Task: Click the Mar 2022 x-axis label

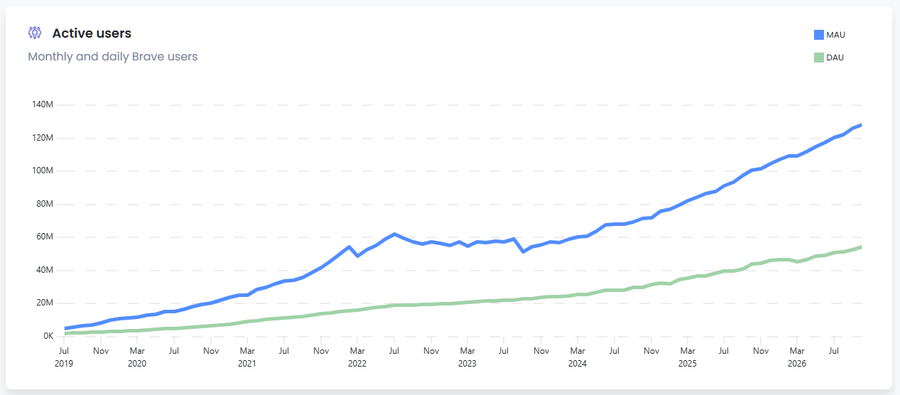Action: tap(357, 357)
